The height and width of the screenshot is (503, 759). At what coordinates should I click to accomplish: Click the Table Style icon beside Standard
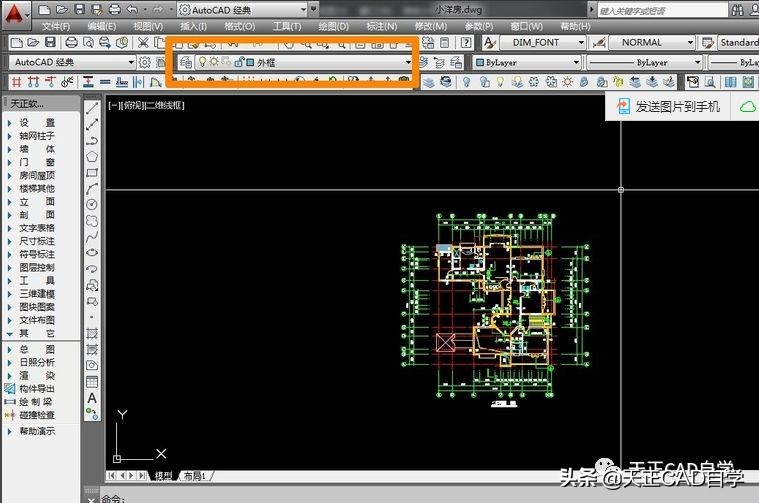[x=708, y=43]
